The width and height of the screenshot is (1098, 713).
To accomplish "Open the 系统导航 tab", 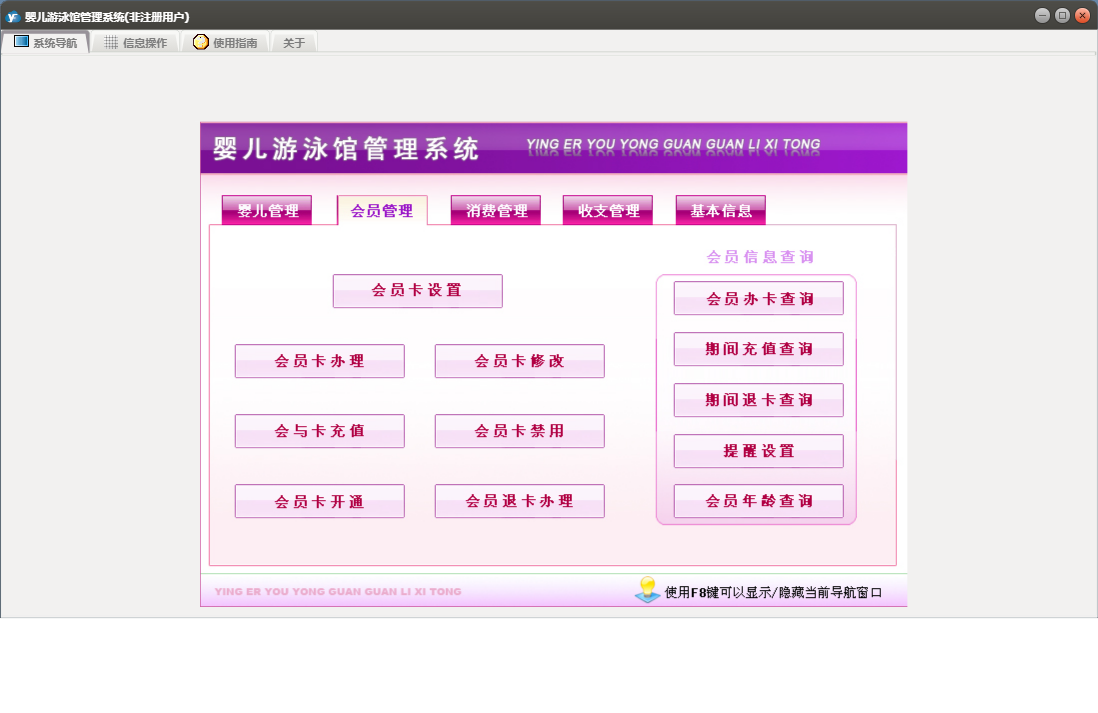I will (46, 43).
